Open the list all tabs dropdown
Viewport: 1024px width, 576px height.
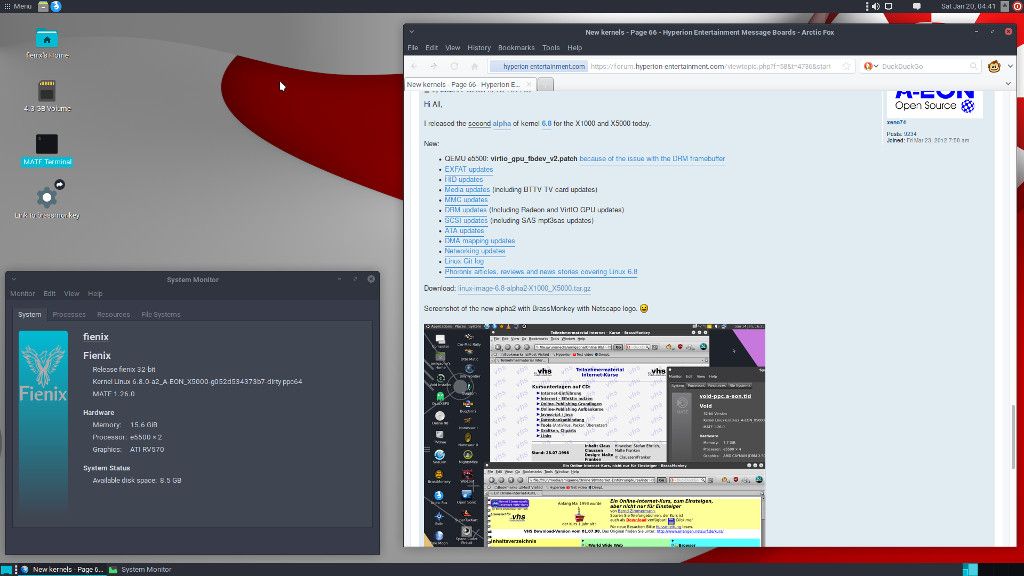1008,84
